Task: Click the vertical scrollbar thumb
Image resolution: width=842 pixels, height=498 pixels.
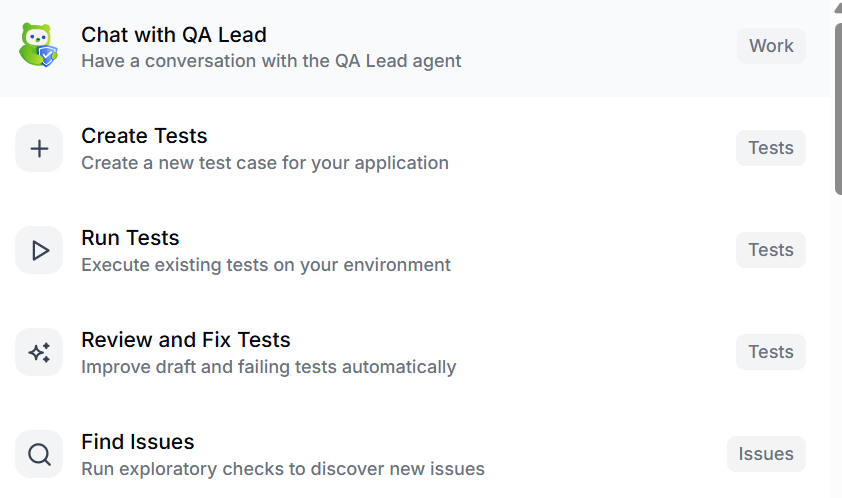Action: [838, 109]
